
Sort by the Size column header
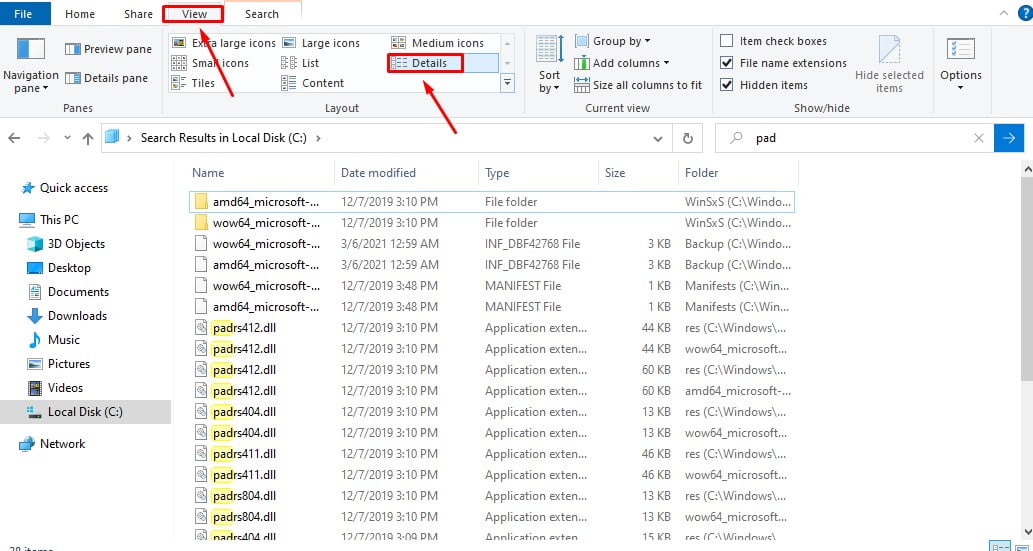click(638, 173)
